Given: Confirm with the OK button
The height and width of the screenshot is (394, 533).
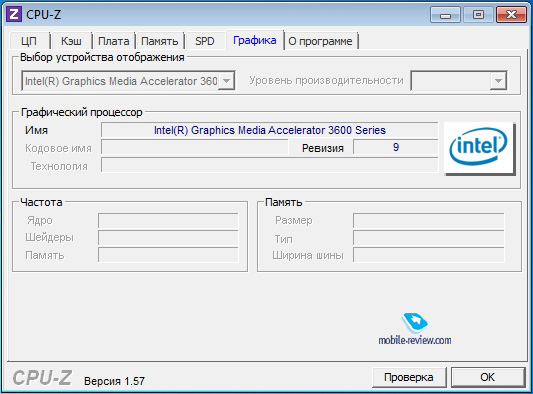Looking at the screenshot, I should click(488, 377).
